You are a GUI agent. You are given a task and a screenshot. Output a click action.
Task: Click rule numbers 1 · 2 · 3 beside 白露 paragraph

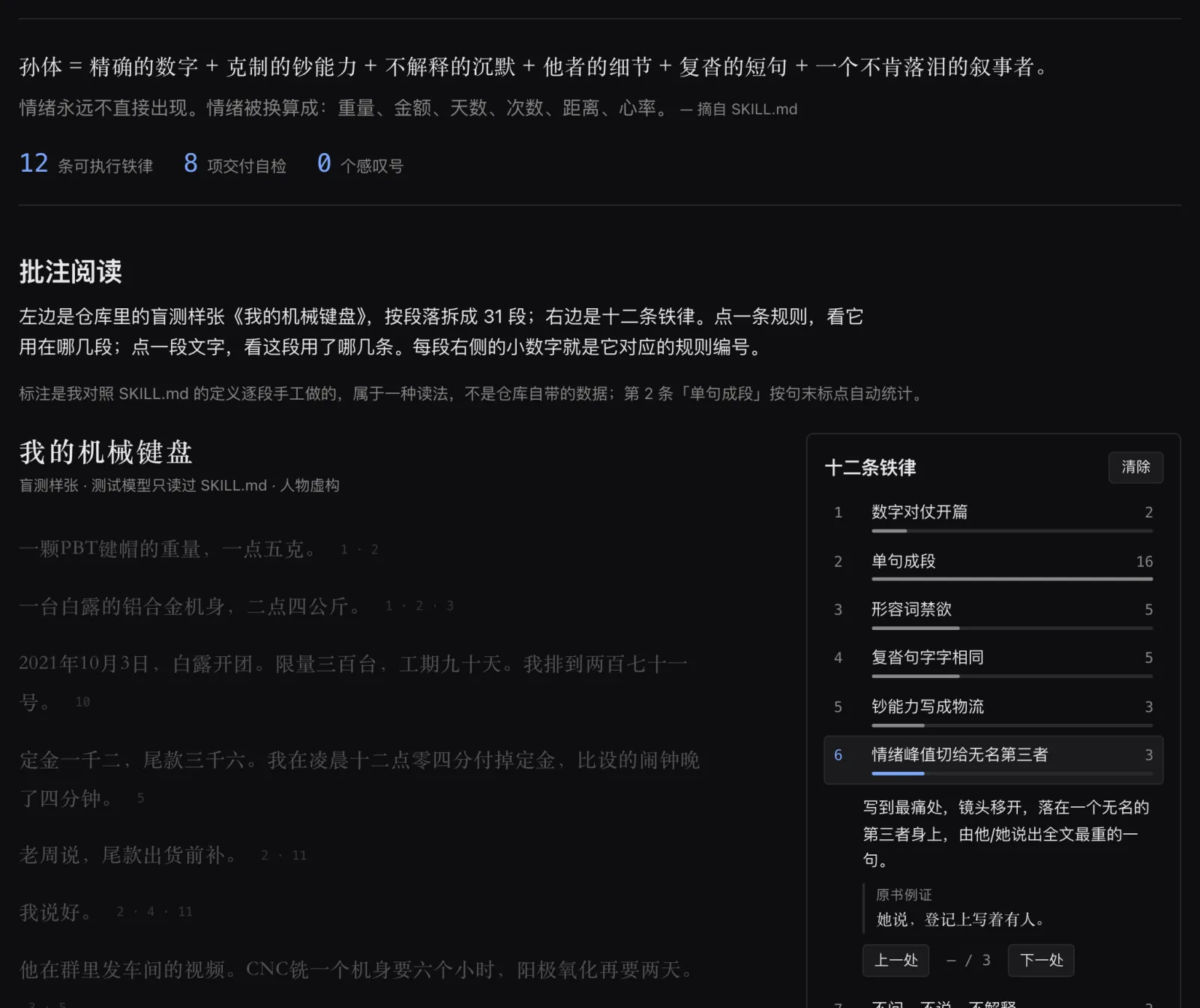419,606
